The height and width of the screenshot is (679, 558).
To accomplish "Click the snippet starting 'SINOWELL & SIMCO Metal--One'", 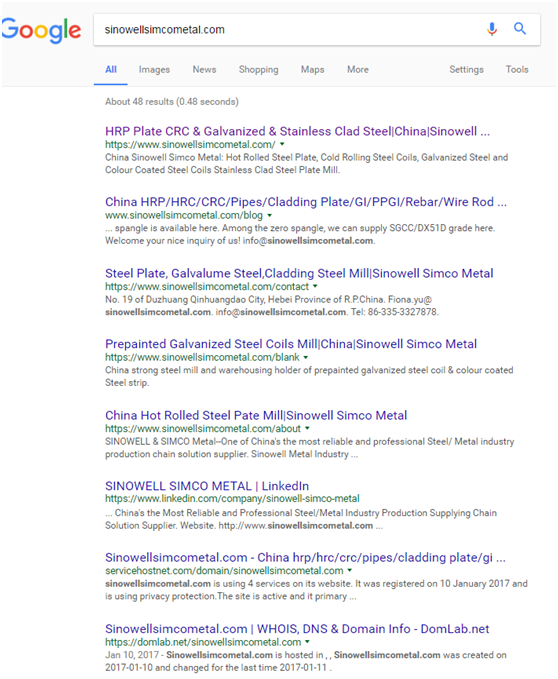I will (x=310, y=448).
